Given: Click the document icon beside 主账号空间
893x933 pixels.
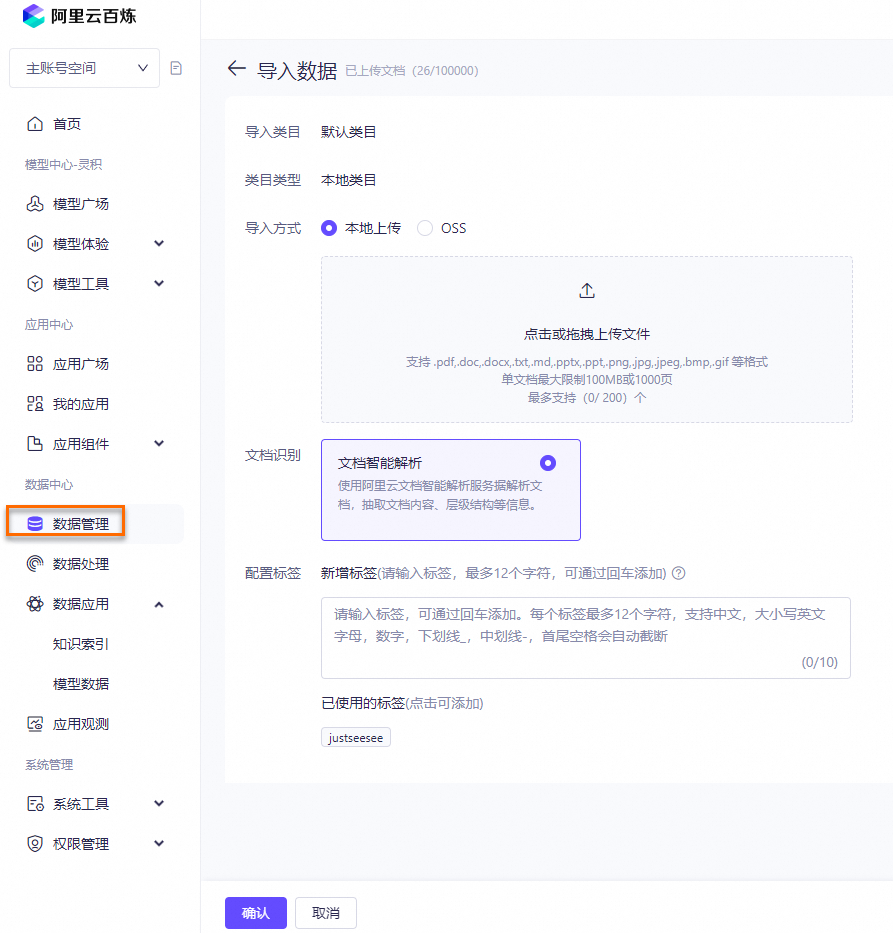Looking at the screenshot, I should [177, 68].
